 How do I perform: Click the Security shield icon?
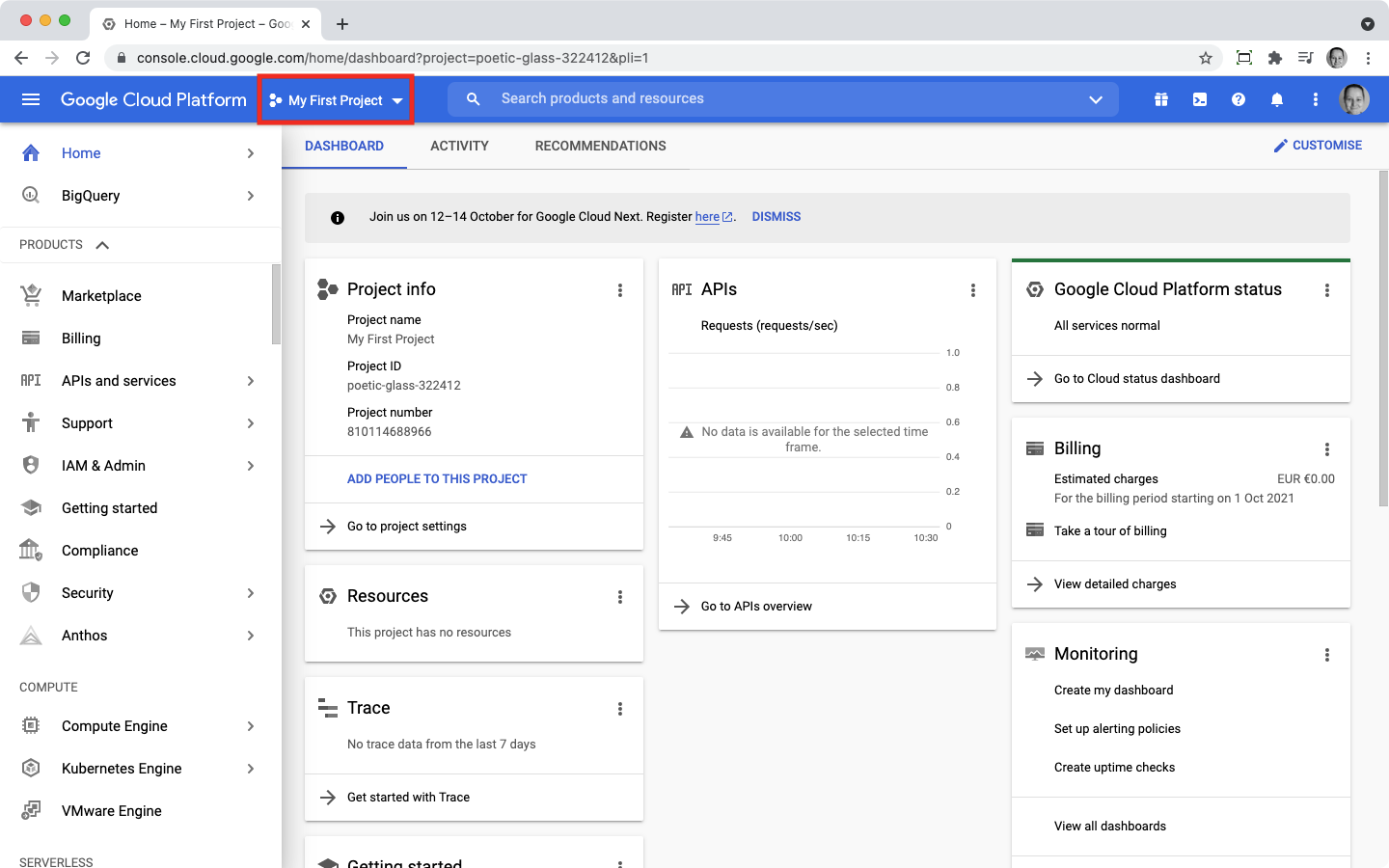click(31, 592)
